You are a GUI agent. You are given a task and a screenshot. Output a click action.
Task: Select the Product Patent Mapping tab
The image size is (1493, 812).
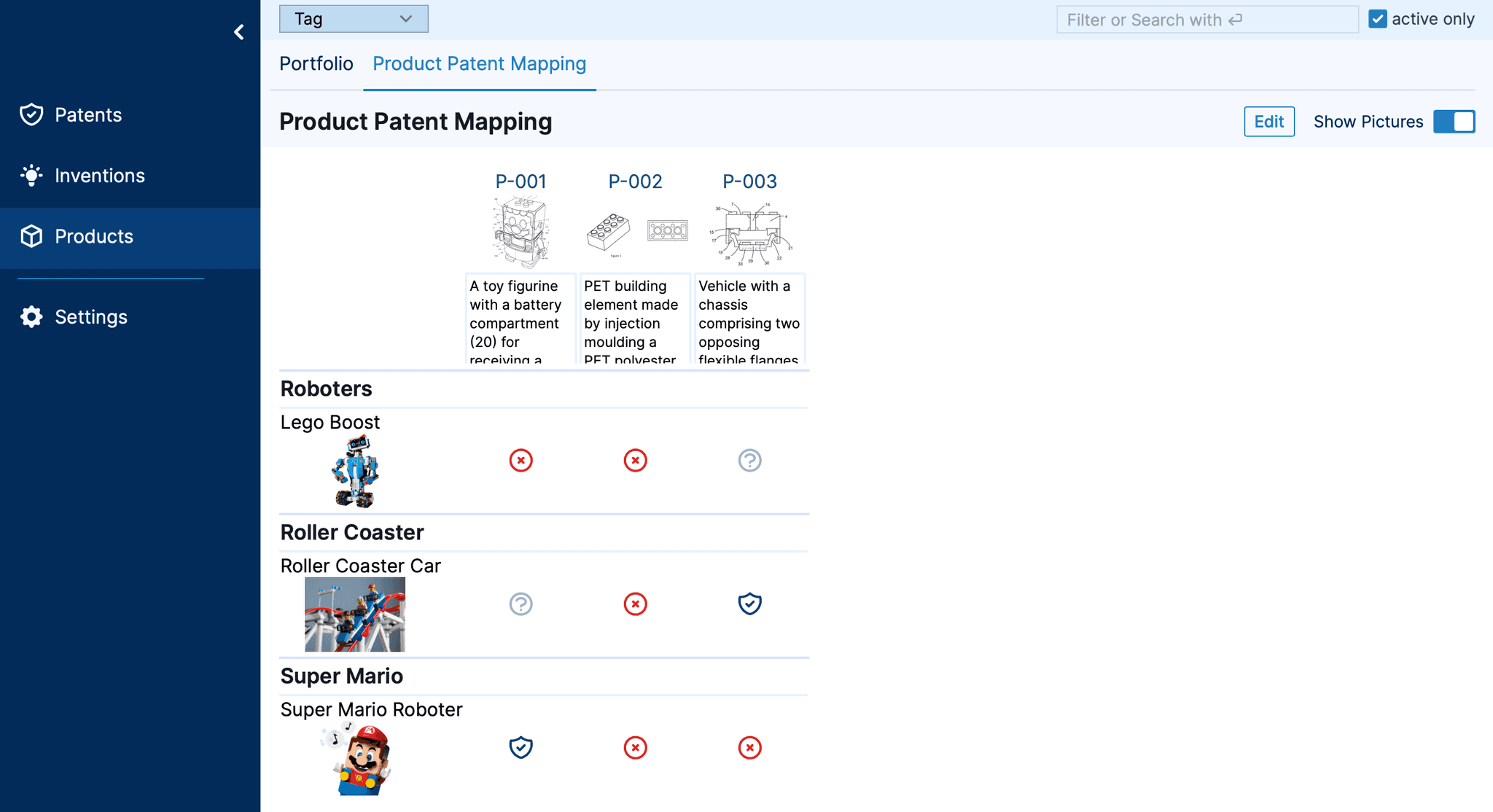pyautogui.click(x=480, y=64)
